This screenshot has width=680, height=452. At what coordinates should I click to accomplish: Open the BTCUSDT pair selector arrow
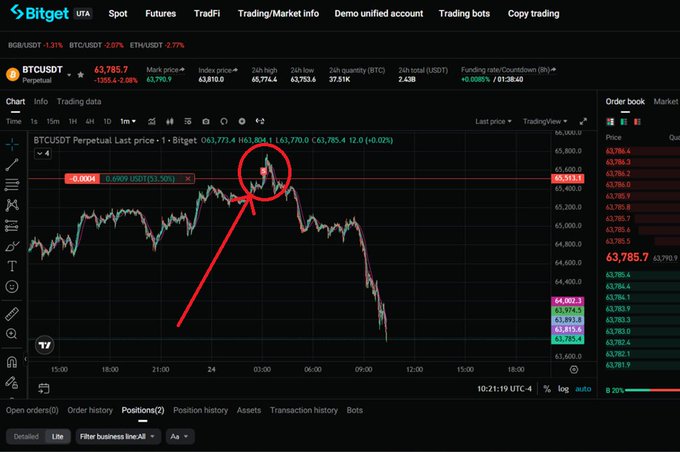point(69,75)
